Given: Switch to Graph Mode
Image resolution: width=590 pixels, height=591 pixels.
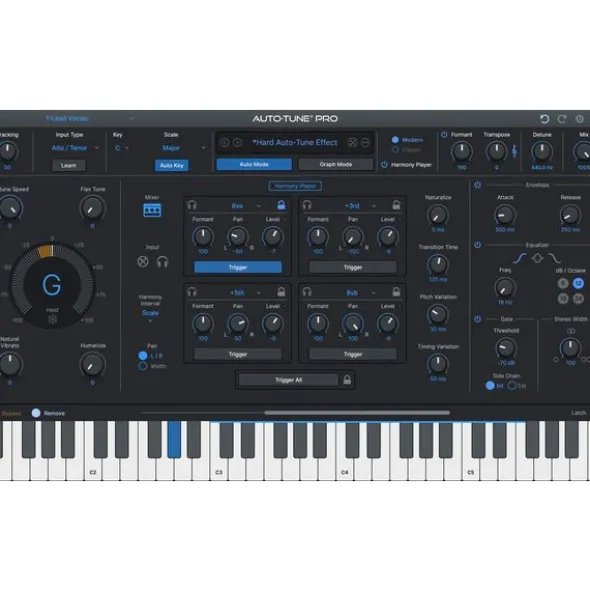Looking at the screenshot, I should (x=336, y=164).
